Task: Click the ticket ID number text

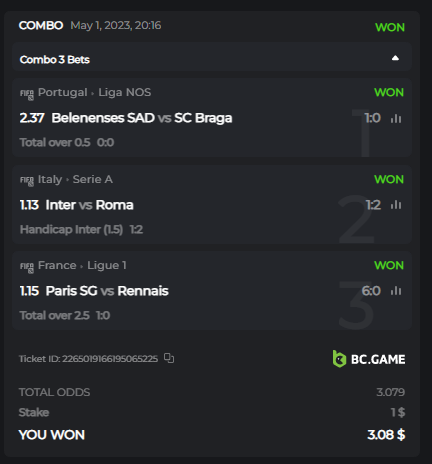Action: pos(110,359)
